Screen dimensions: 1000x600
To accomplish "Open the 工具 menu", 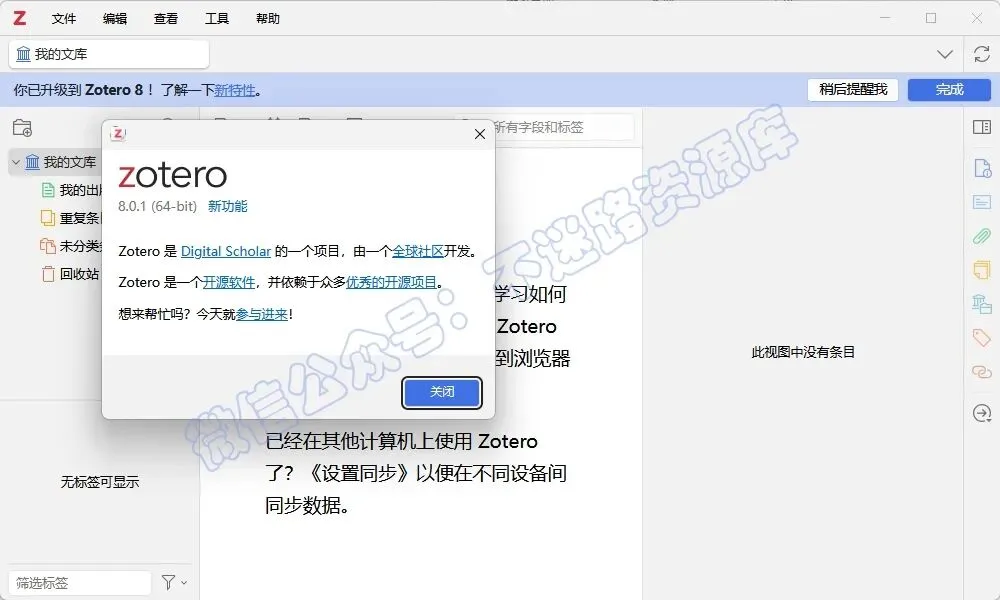I will (x=217, y=18).
